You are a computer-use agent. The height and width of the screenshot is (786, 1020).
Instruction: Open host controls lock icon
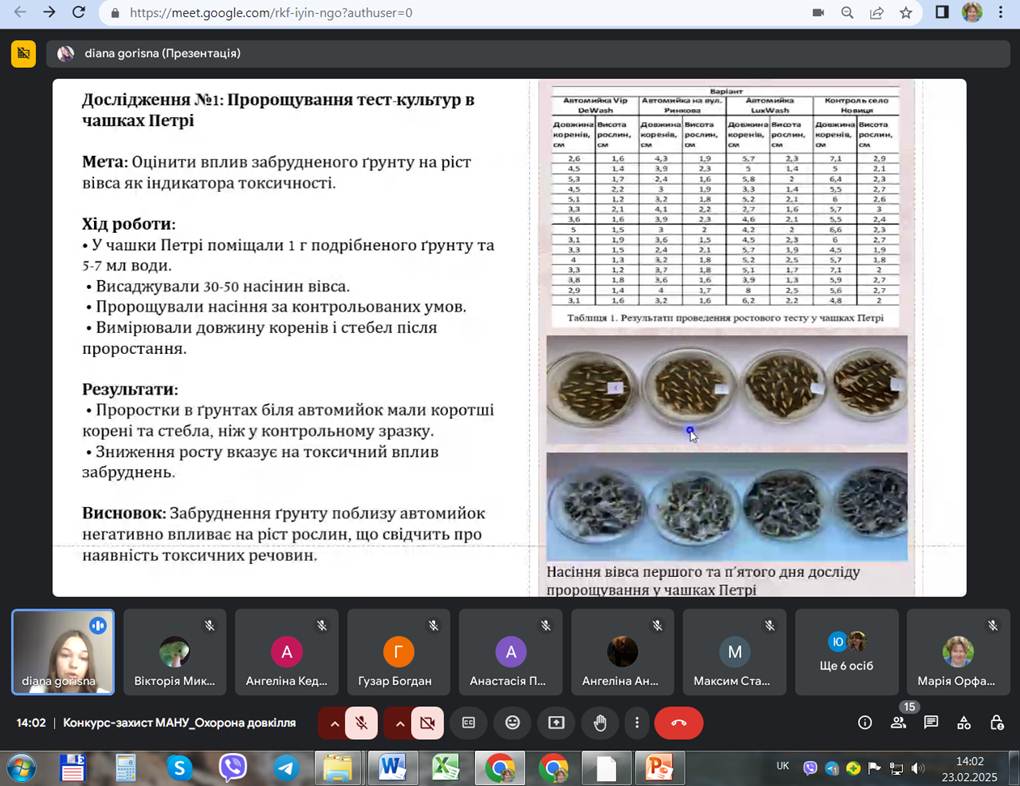996,723
